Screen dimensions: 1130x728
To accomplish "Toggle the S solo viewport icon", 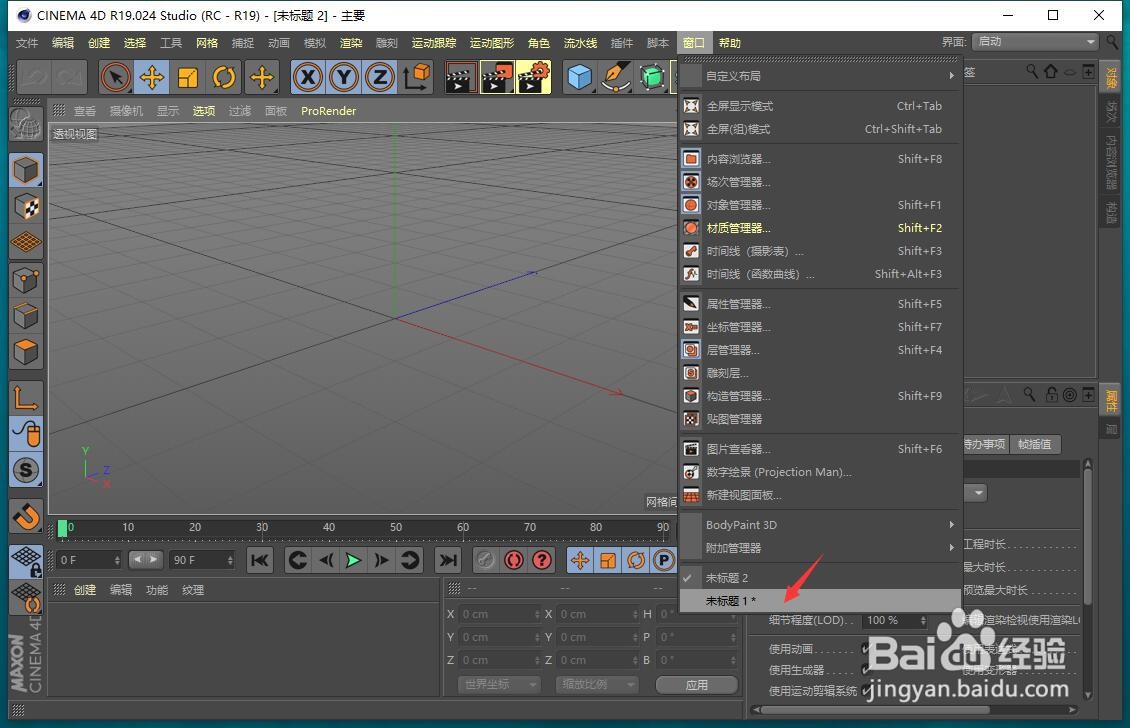I will click(26, 470).
